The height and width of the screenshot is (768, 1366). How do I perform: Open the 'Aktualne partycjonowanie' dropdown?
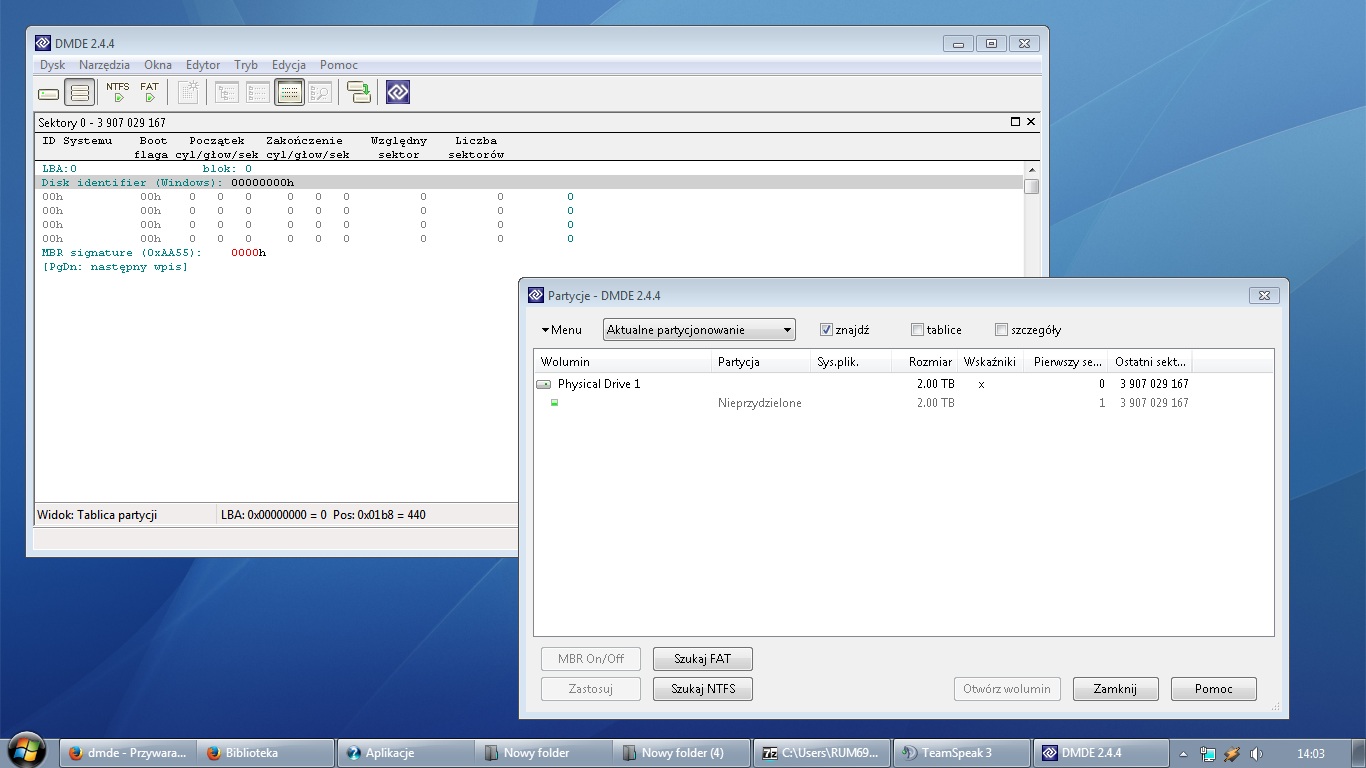pos(699,330)
